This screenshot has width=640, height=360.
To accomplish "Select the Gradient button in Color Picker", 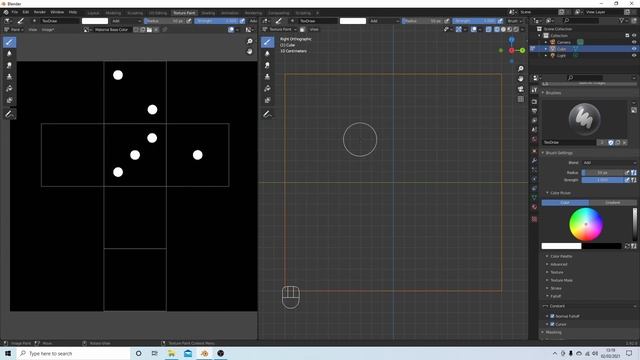I will [x=613, y=203].
